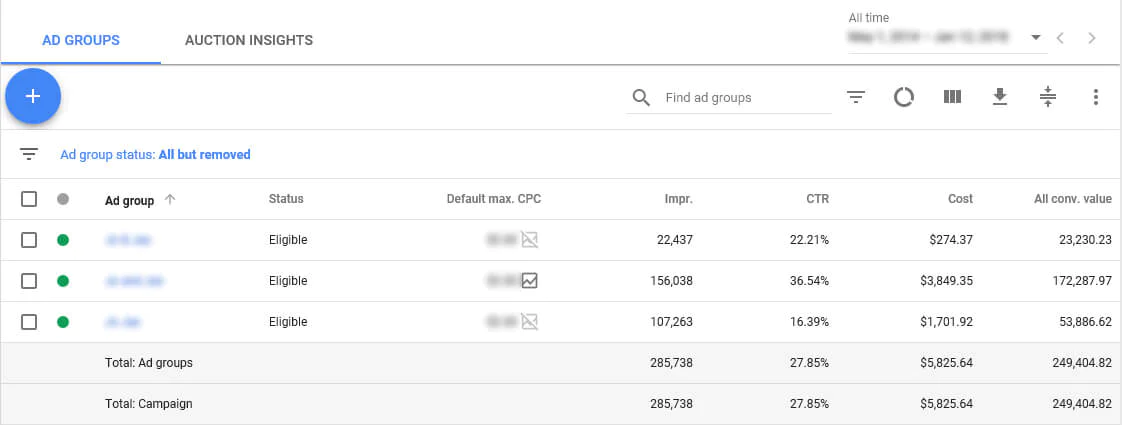Open the modify columns icon
The image size is (1122, 425).
(x=952, y=97)
